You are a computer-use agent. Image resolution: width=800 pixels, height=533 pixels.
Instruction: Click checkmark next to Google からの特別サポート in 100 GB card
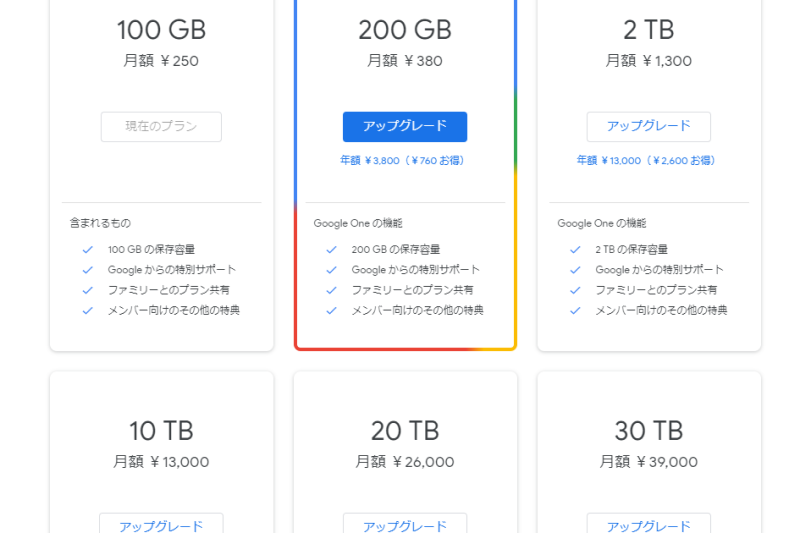click(88, 270)
